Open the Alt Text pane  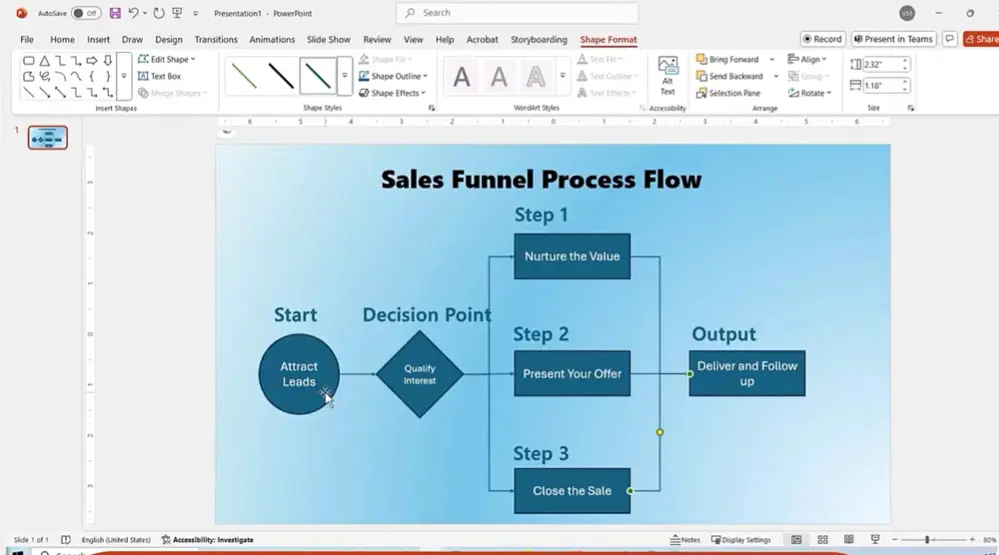point(667,76)
